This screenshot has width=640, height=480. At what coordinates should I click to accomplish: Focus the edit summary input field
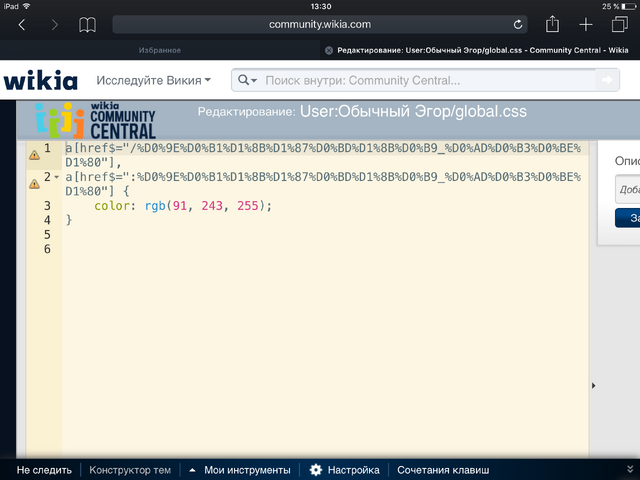tap(627, 189)
